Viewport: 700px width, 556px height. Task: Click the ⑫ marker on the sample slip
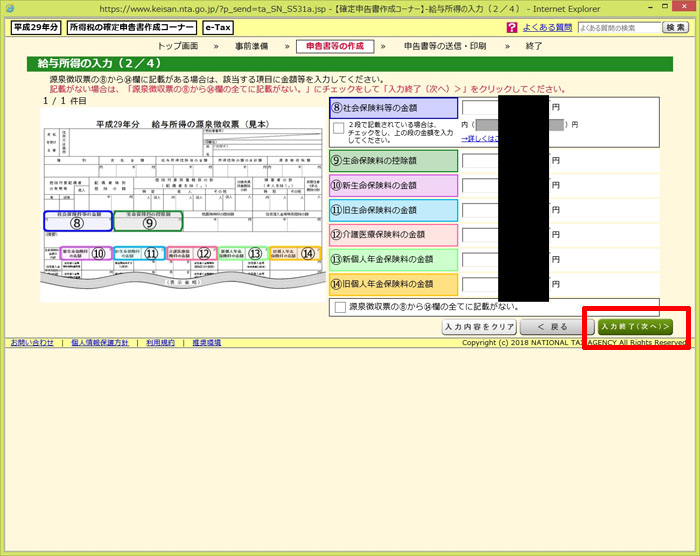pos(204,254)
